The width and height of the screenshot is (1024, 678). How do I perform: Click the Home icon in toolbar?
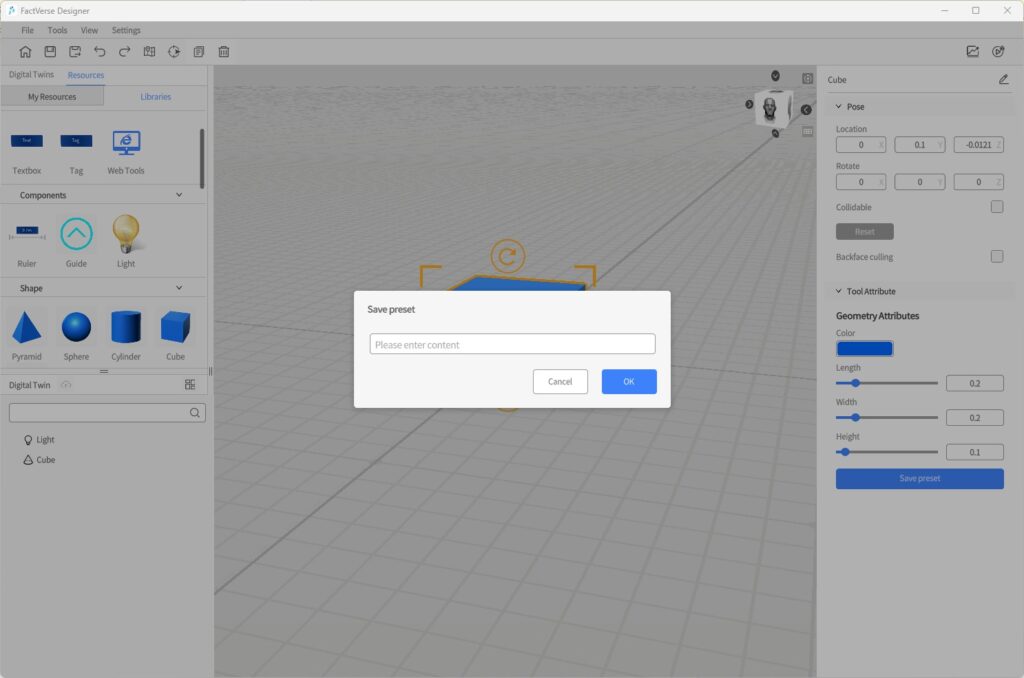click(x=26, y=52)
